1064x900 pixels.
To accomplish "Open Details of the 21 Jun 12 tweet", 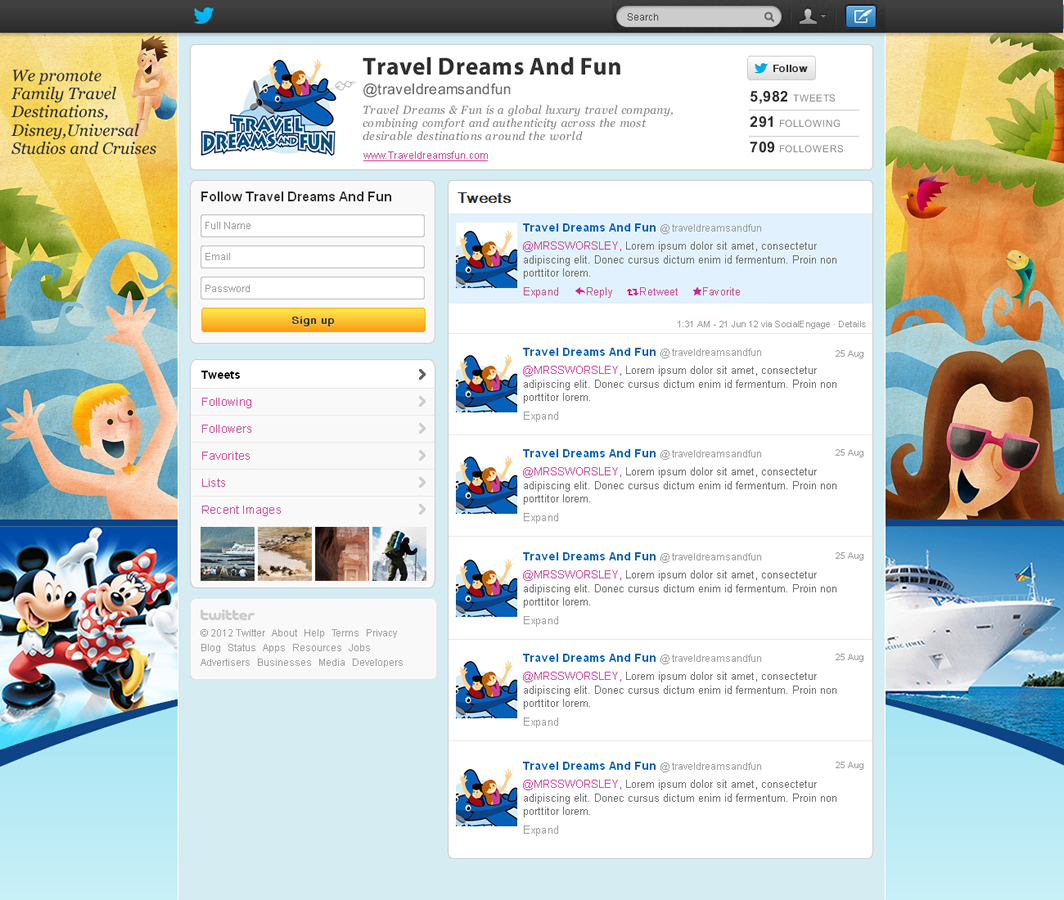I will pyautogui.click(x=852, y=324).
